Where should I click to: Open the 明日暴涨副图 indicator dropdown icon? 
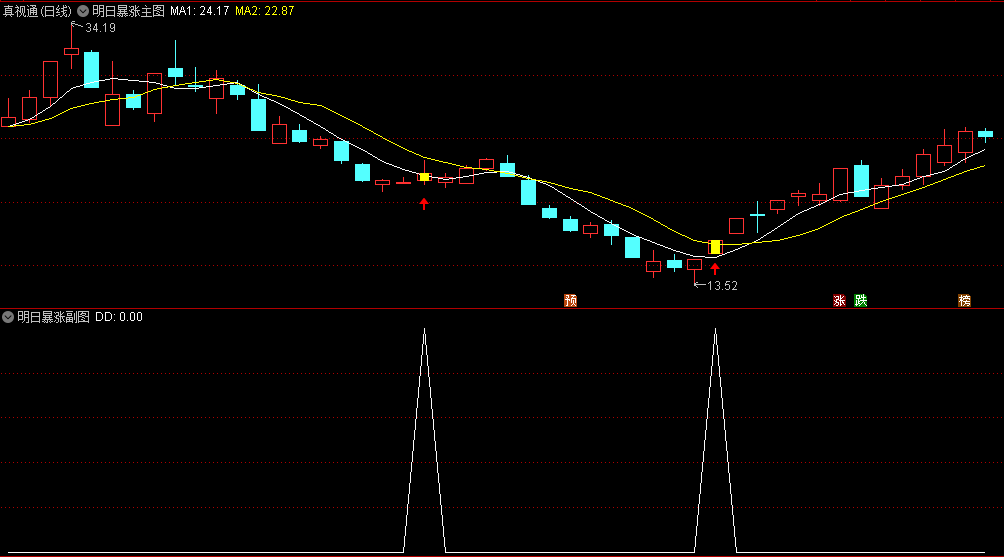(x=8, y=317)
